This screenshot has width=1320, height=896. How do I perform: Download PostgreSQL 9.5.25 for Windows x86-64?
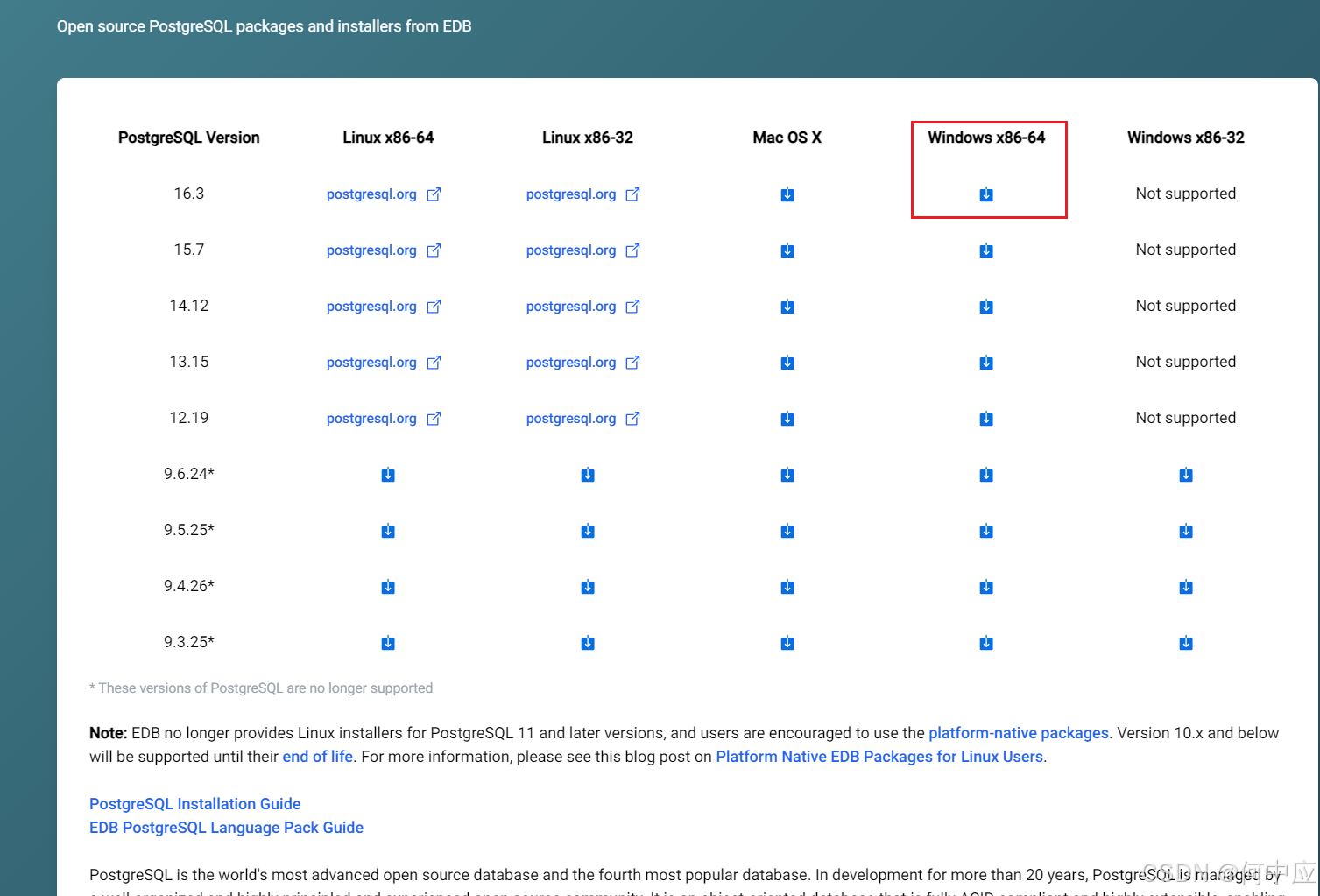tap(986, 531)
